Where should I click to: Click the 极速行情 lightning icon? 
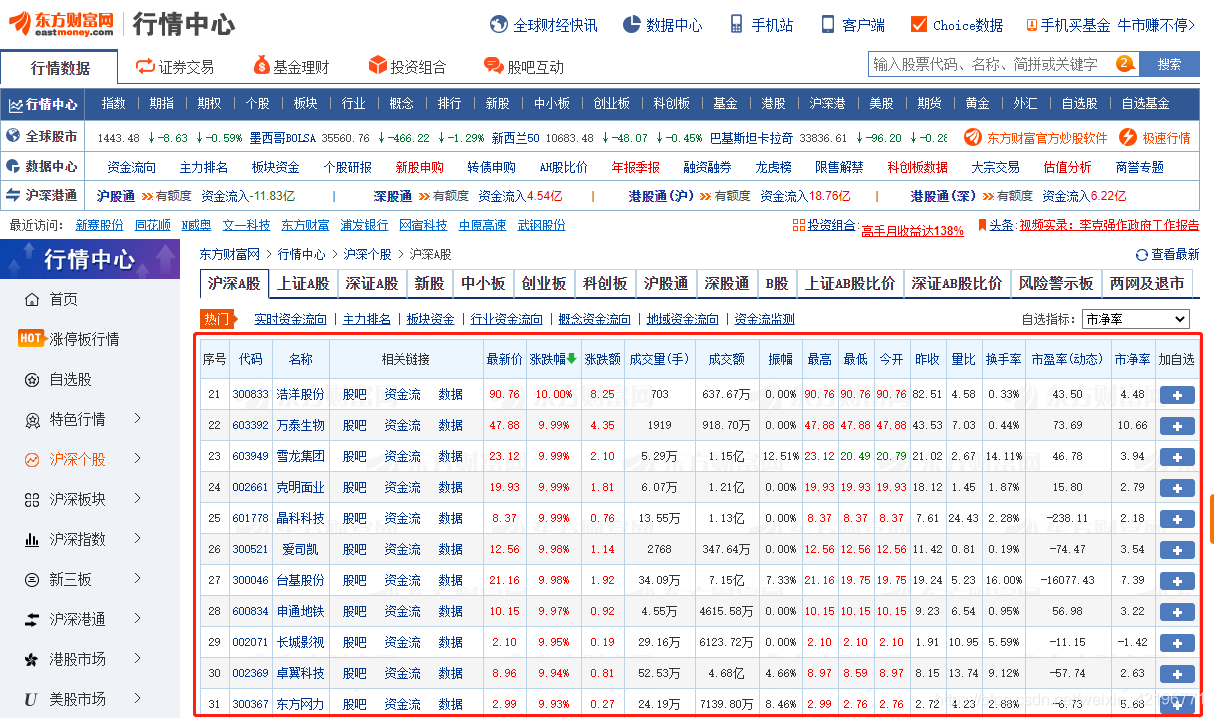[1128, 137]
